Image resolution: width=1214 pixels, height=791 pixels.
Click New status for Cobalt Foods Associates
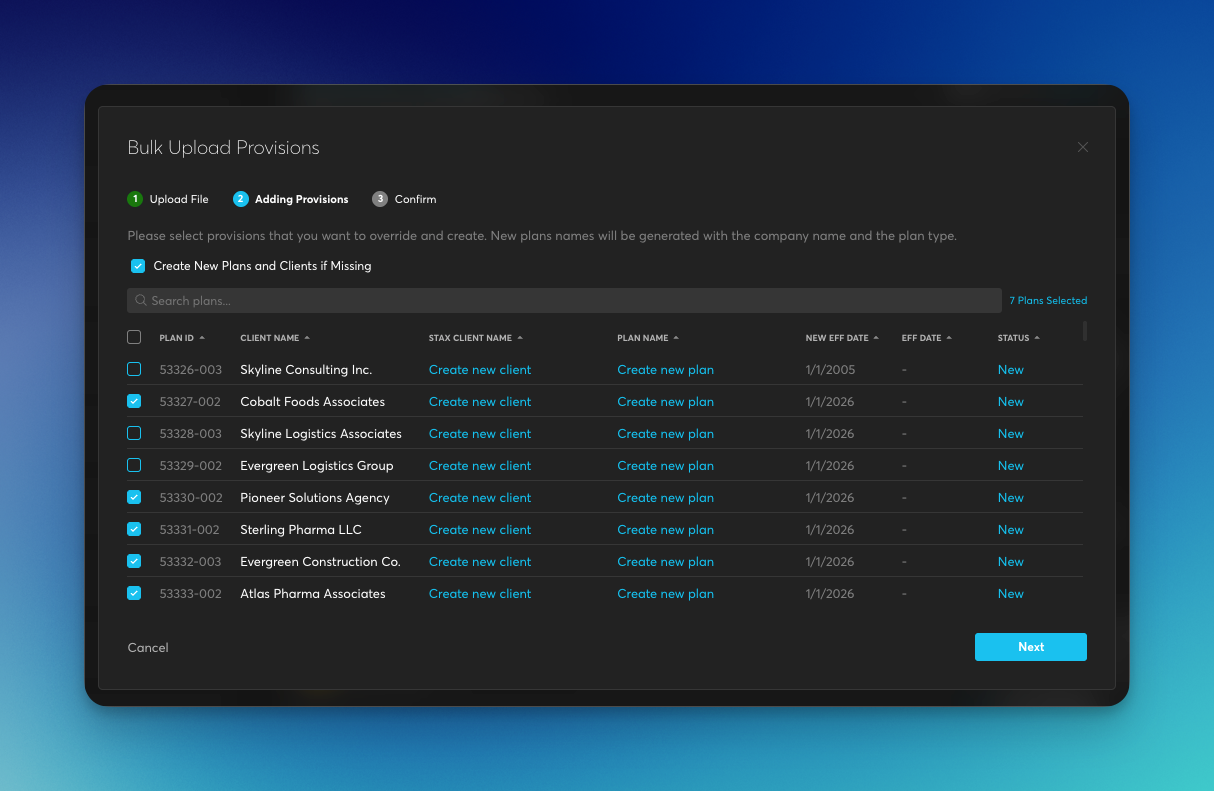click(1010, 402)
